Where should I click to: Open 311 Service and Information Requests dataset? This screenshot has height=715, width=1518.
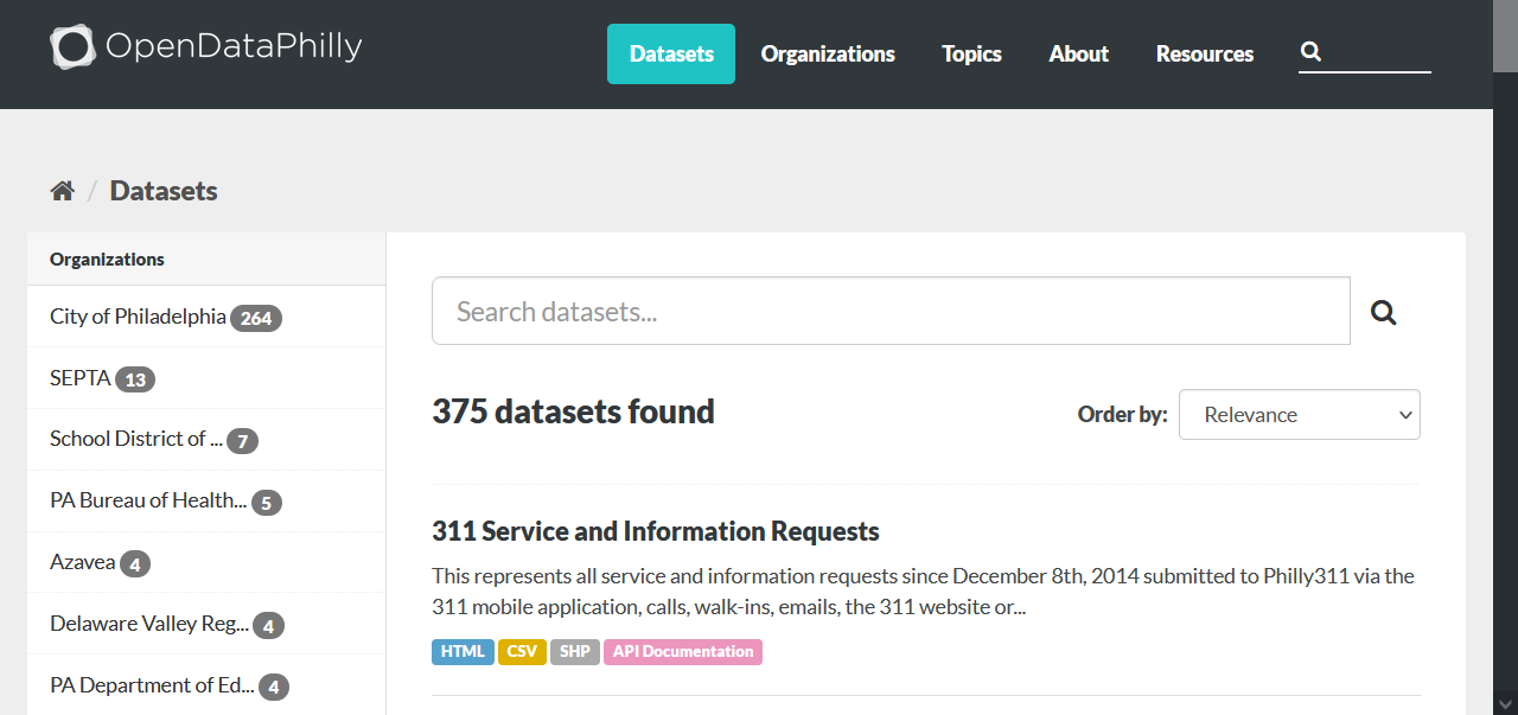(x=655, y=531)
